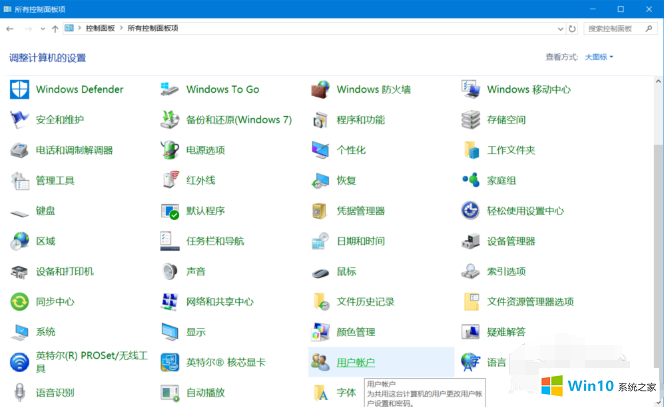
Task: Open the 备份和还原(Windows 7) icon
Action: pyautogui.click(x=170, y=120)
